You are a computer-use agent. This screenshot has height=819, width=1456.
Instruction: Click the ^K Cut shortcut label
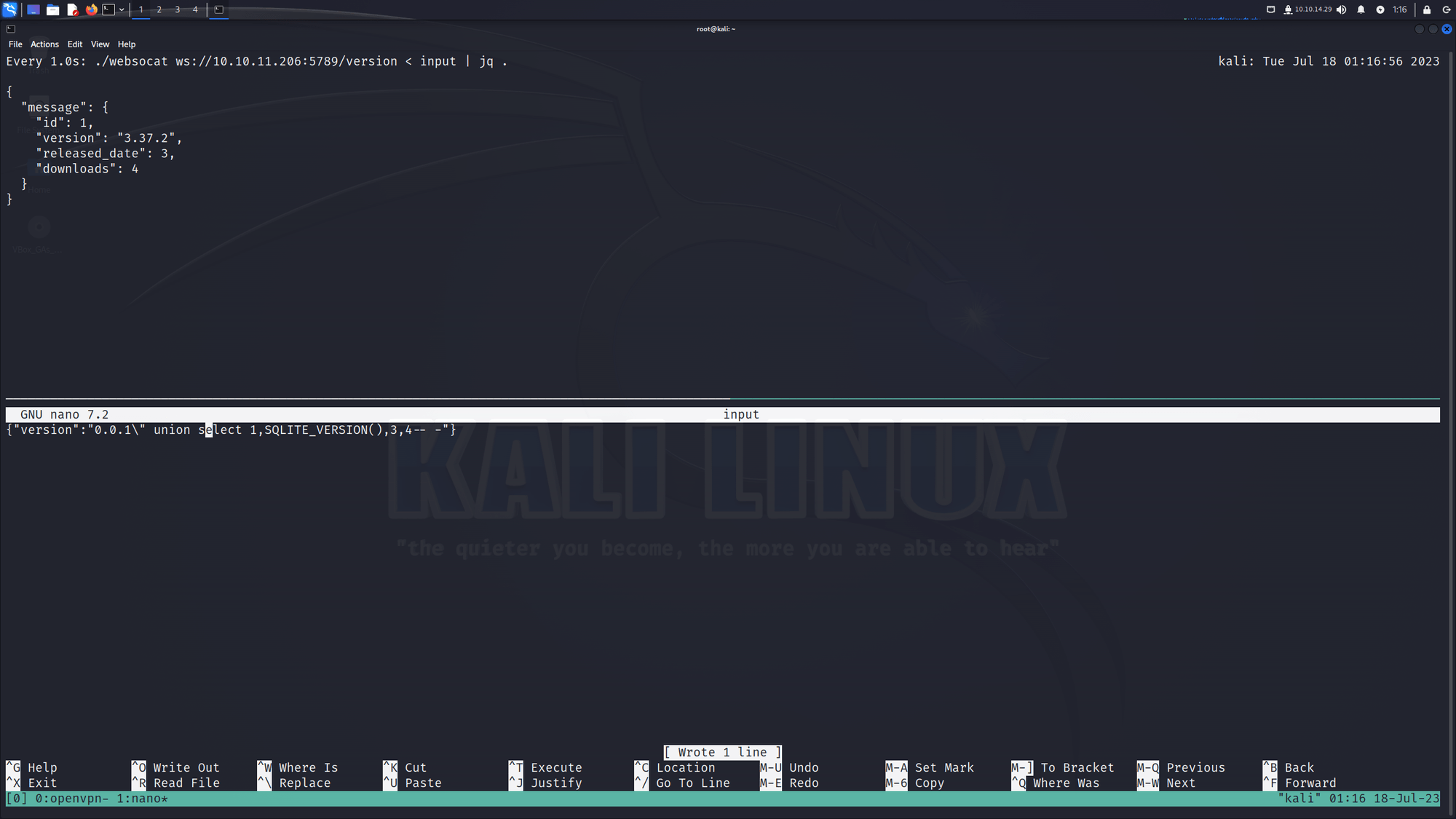(x=405, y=767)
